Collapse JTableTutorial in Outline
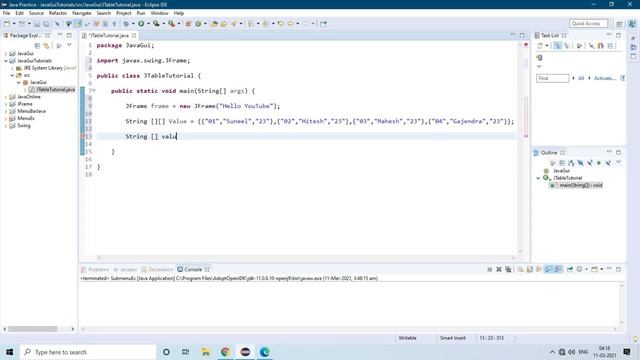Screen dimensions: 640x360 click(538, 178)
